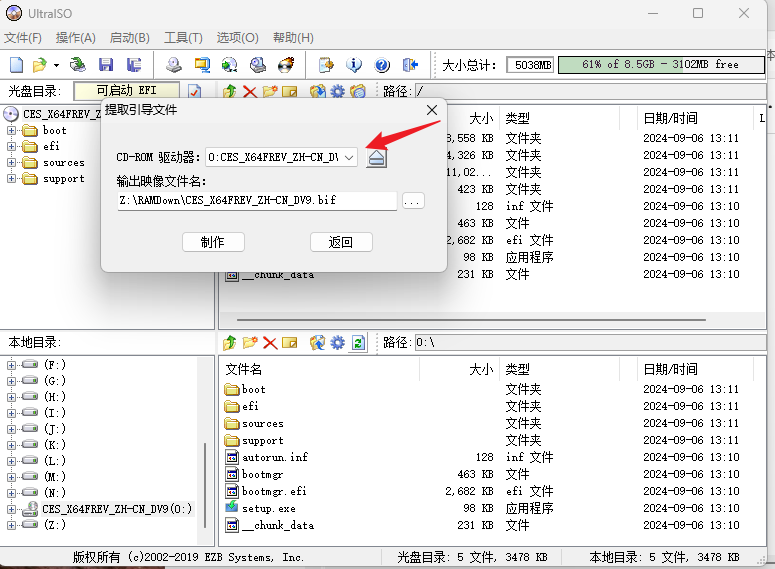Open an image with the open-folder toolbar icon
The width and height of the screenshot is (775, 569).
coord(40,65)
